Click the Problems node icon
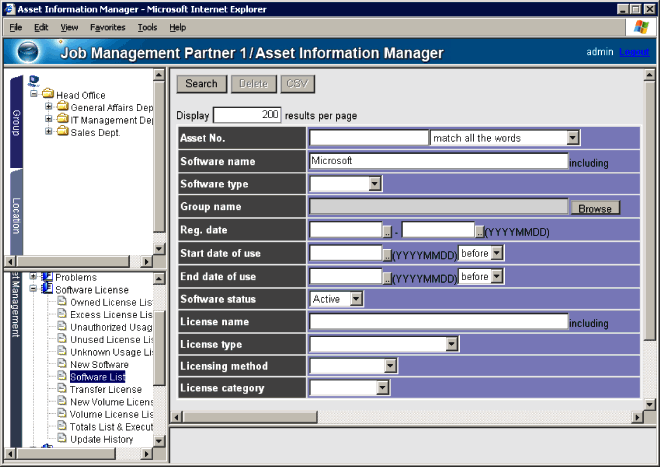This screenshot has width=660, height=467. tap(47, 277)
